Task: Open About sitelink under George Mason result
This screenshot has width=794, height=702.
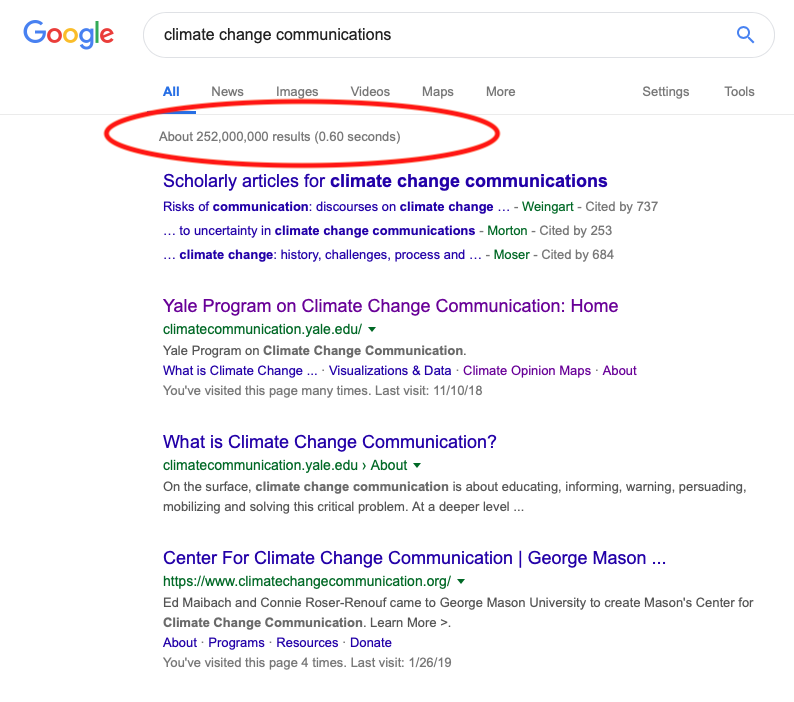Action: click(180, 643)
